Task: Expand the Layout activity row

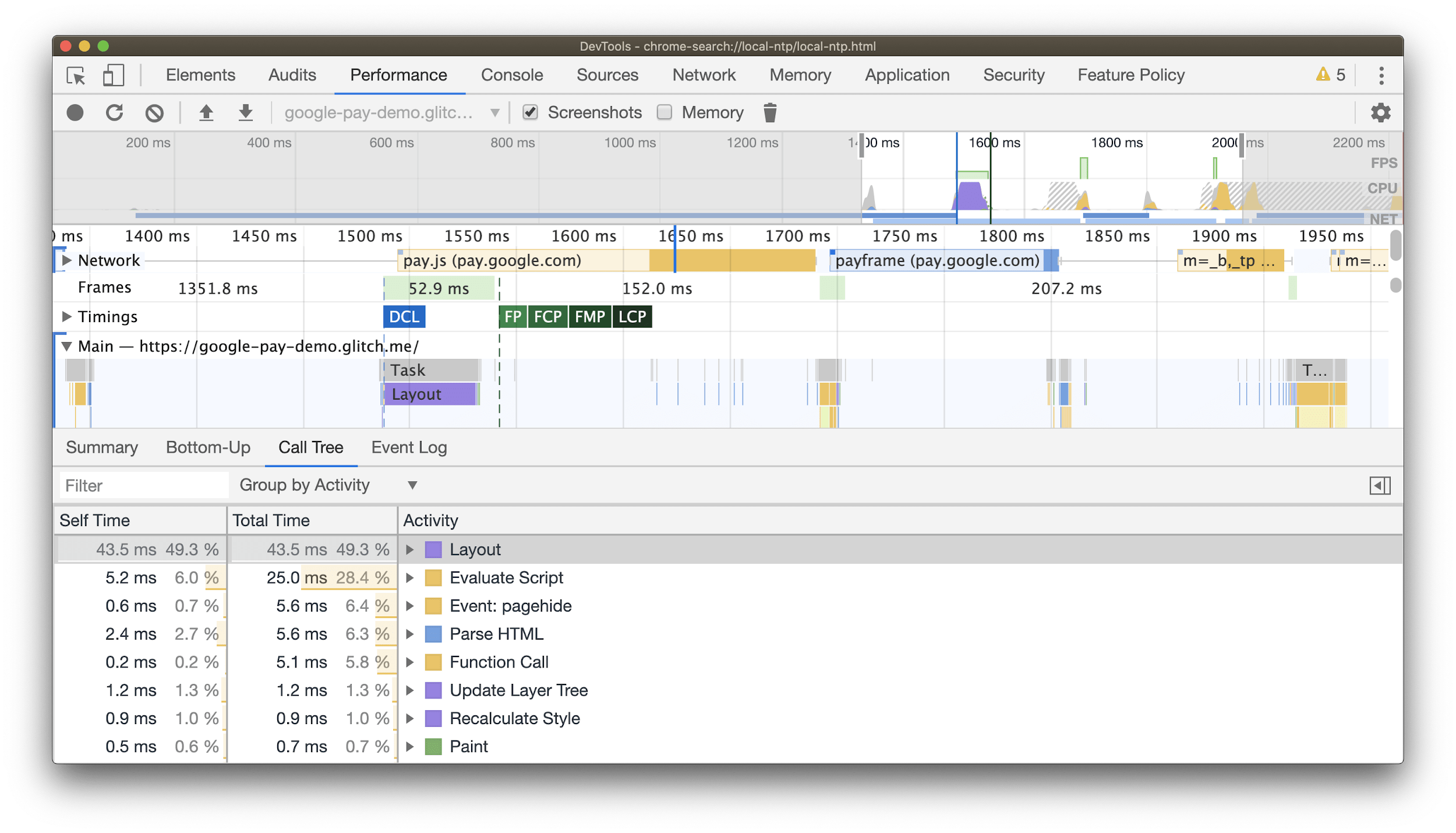Action: tap(410, 549)
